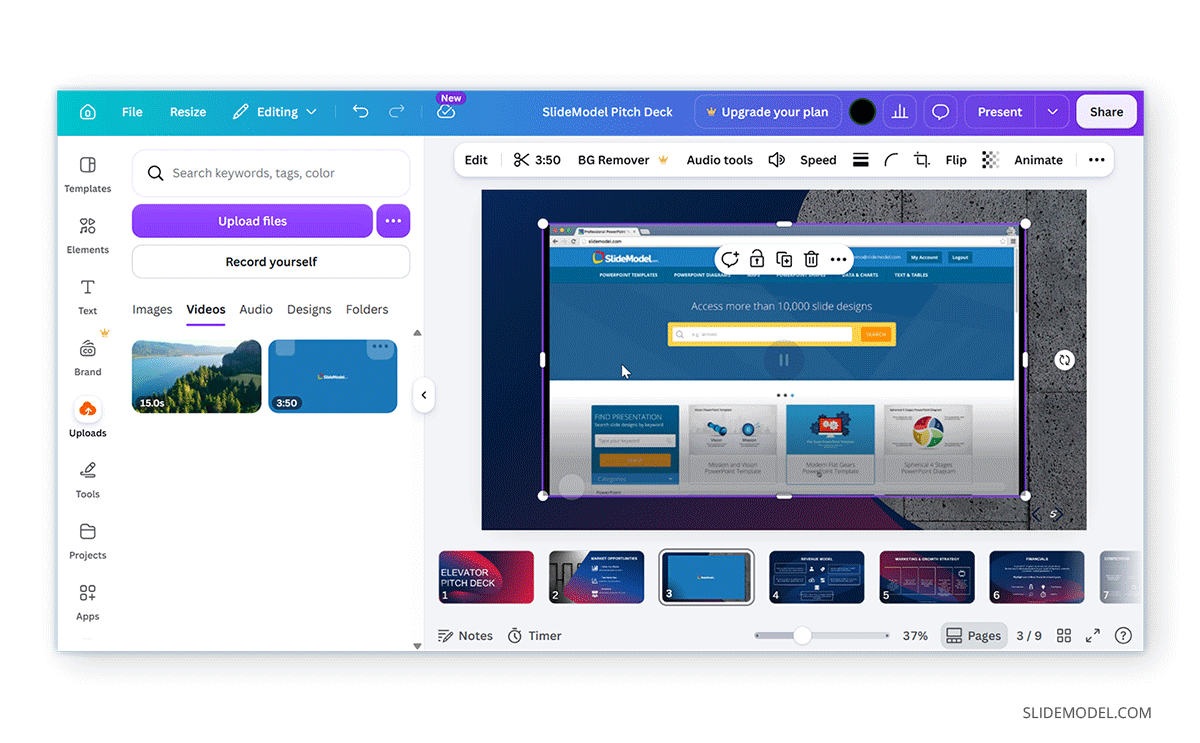Click Flip in the toolbar
This screenshot has width=1200, height=743.
click(x=956, y=160)
